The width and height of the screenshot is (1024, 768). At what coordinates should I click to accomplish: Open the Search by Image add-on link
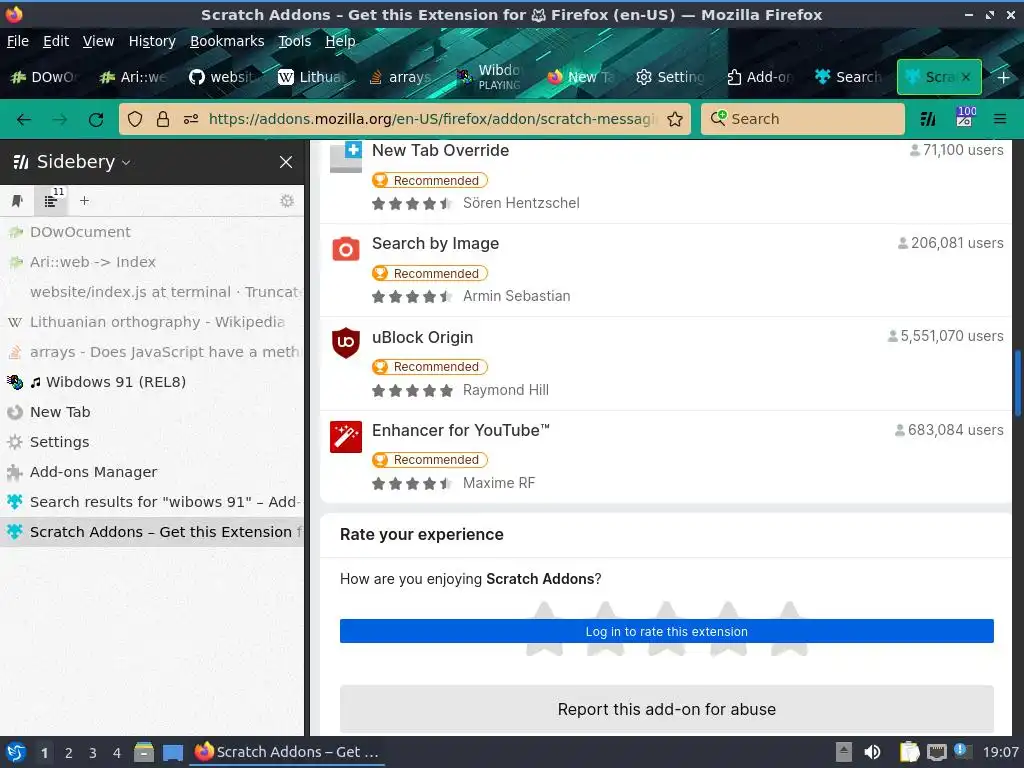[x=435, y=244]
